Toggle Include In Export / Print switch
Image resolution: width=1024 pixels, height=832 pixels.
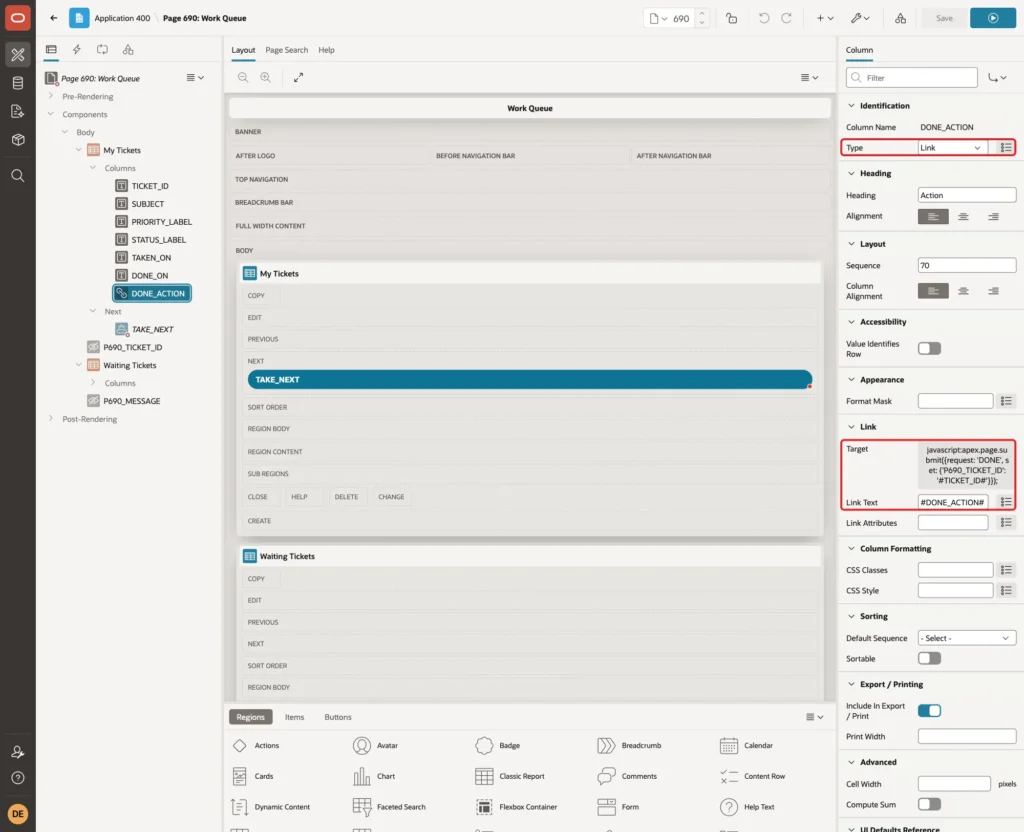(x=929, y=711)
